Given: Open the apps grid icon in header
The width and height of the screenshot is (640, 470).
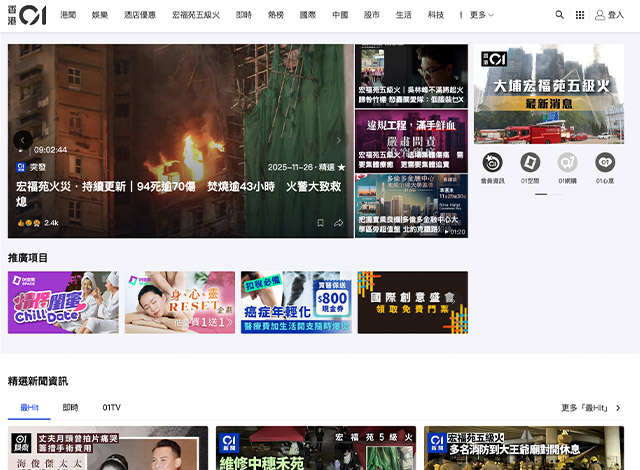Looking at the screenshot, I should [x=580, y=15].
